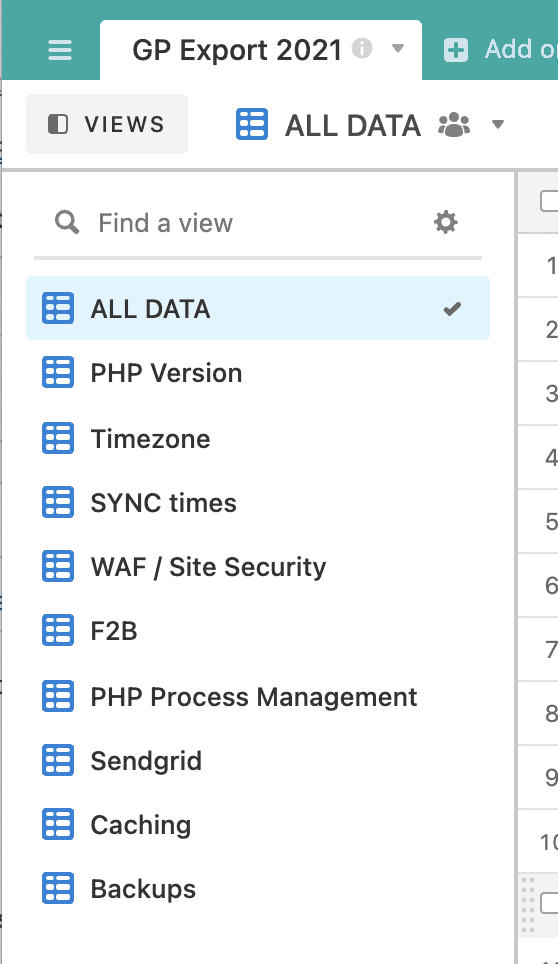This screenshot has height=964, width=558.
Task: Toggle the VIEWS sidebar button
Action: (107, 124)
